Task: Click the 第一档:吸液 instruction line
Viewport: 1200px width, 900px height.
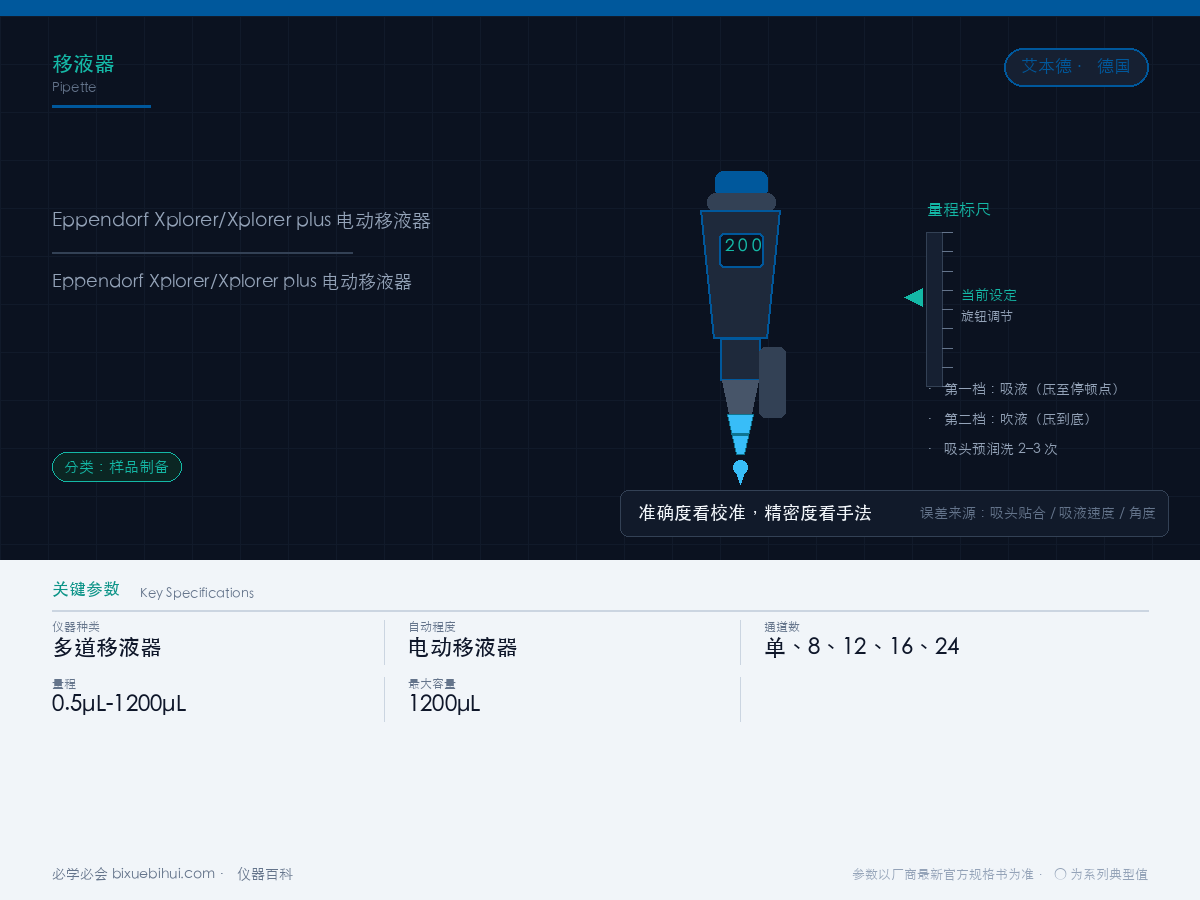Action: [1031, 389]
